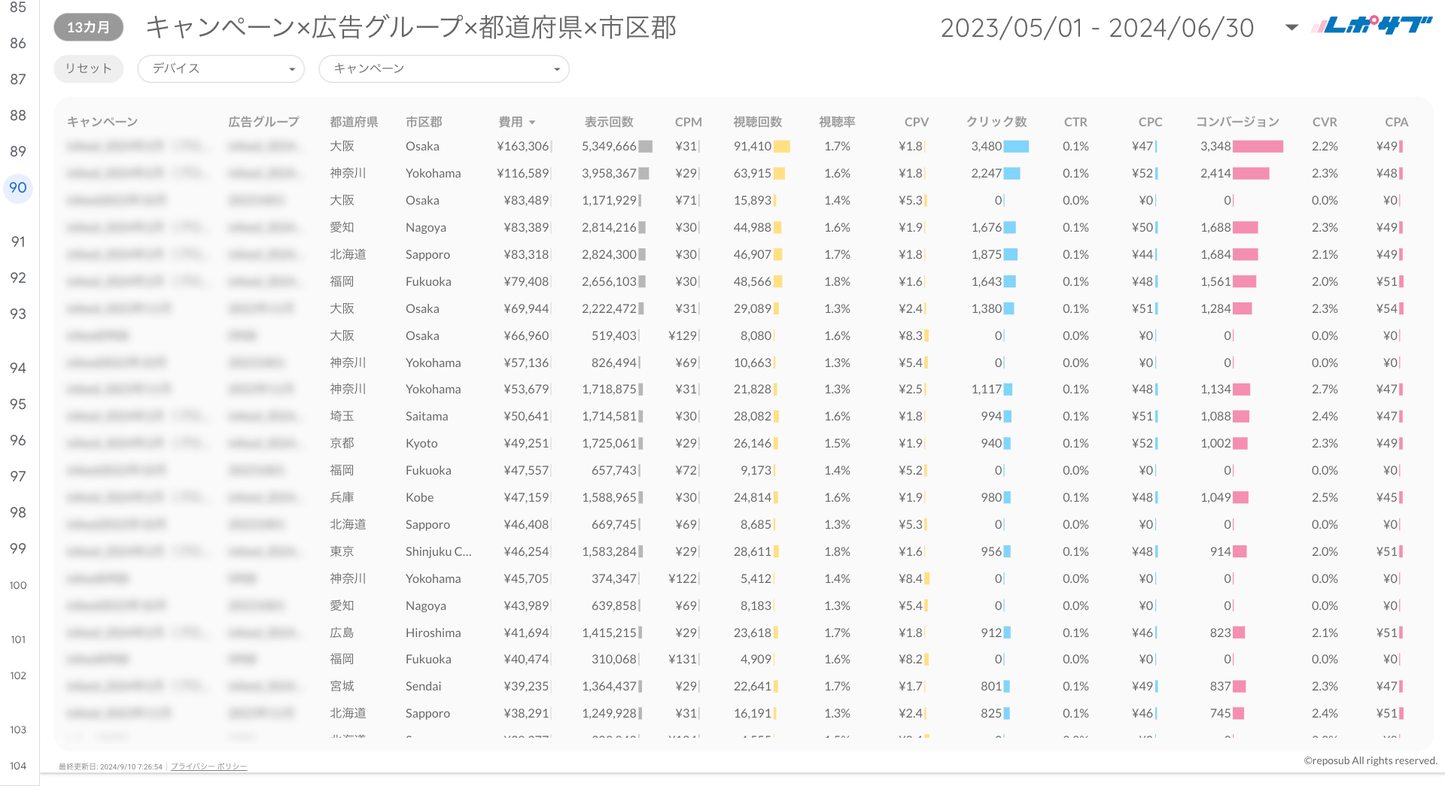Click the レポサブ logo
1445x786 pixels.
(1372, 26)
